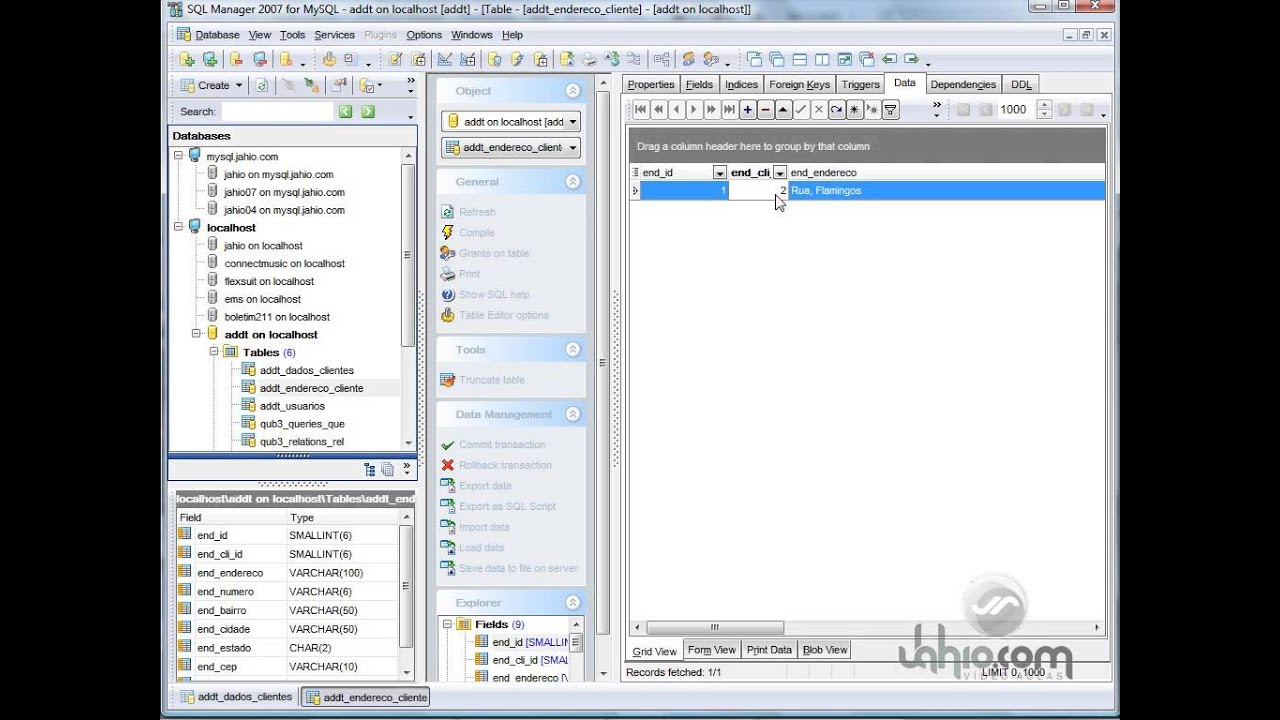The width and height of the screenshot is (1280, 720).
Task: Activate the addt_dados_clientes window tab at bottom
Action: point(236,697)
